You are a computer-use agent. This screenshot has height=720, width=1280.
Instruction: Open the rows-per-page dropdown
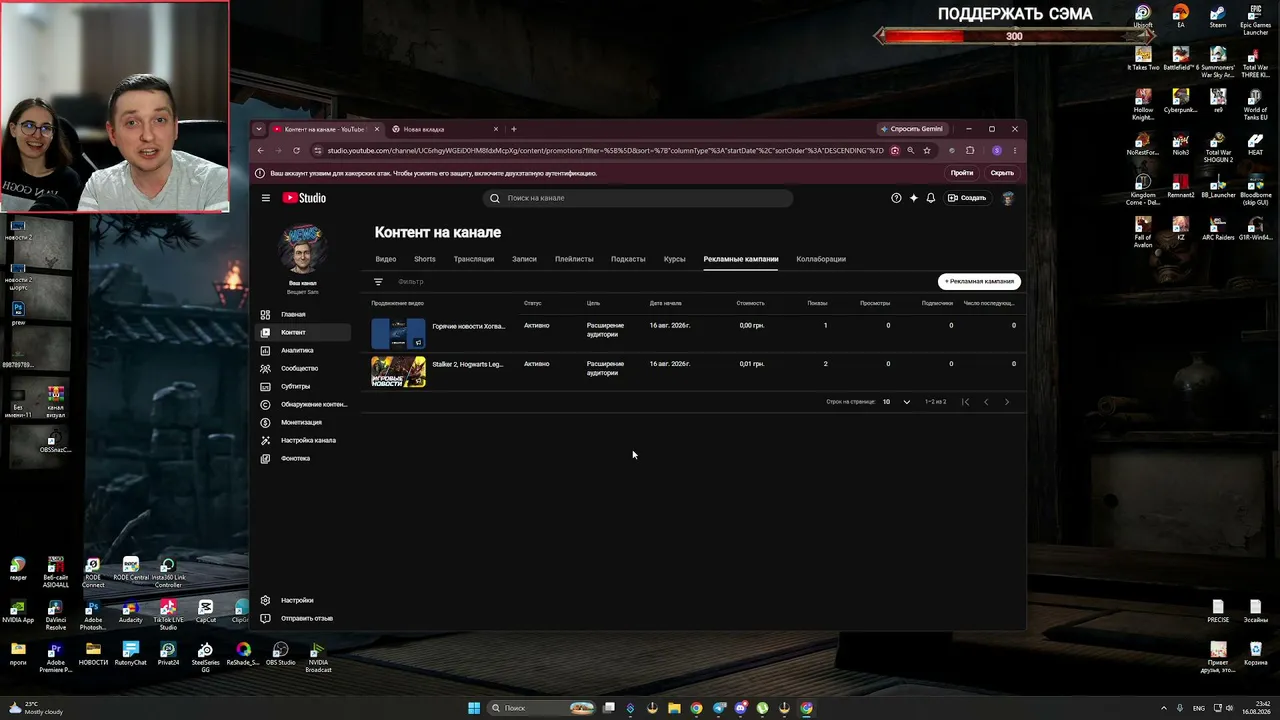coord(897,402)
